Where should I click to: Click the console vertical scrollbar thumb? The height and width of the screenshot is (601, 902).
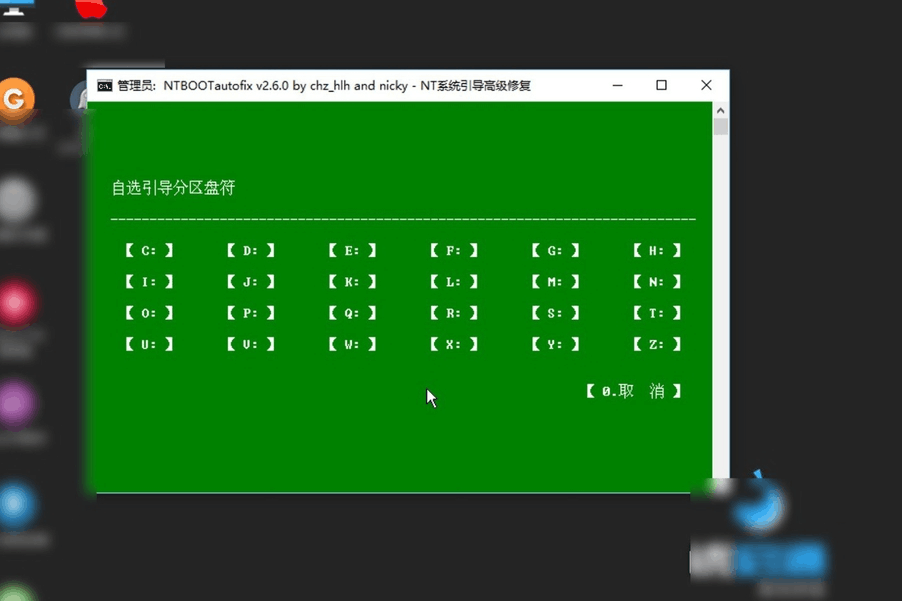720,127
